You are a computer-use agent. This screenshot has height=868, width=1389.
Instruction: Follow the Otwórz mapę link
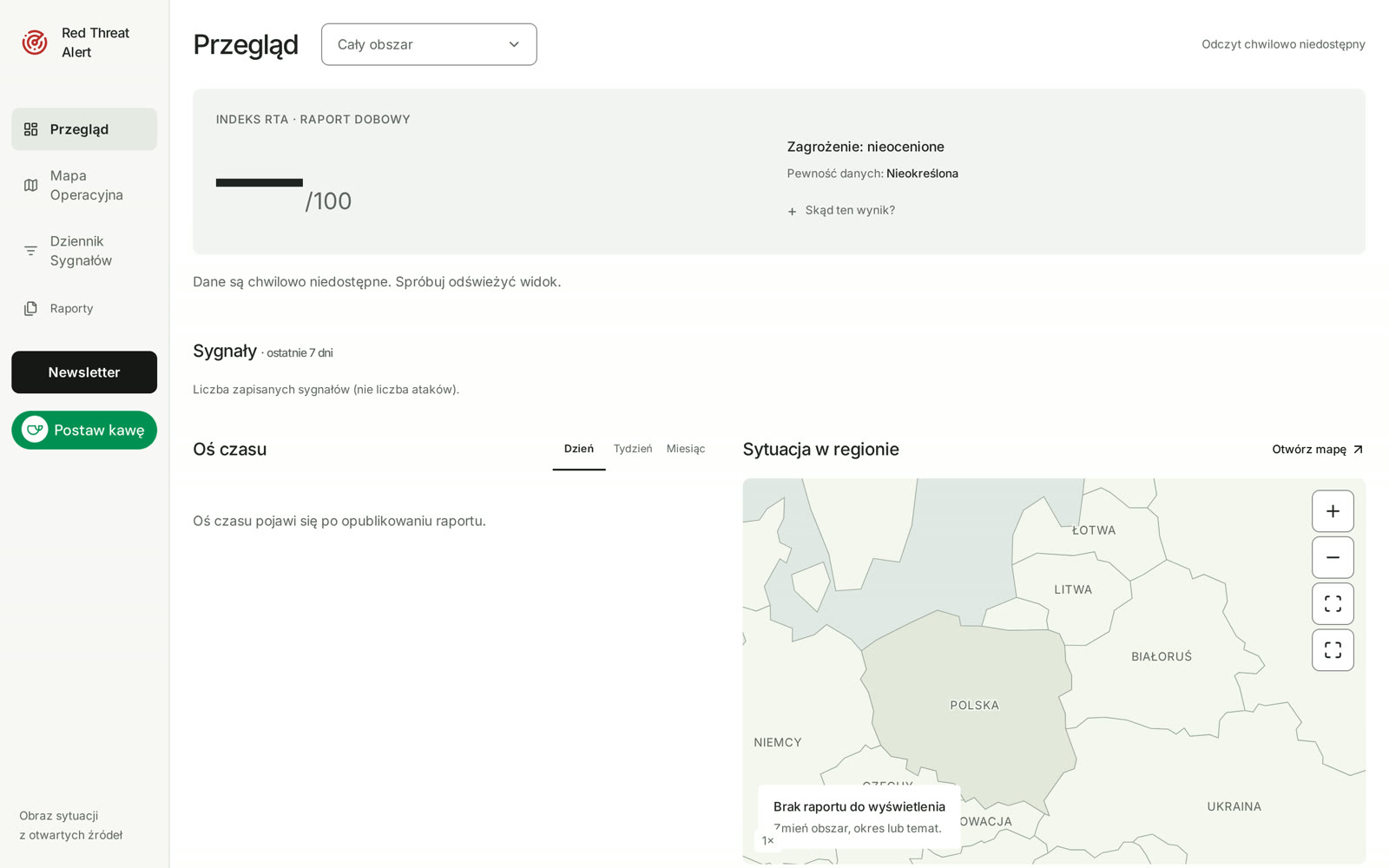coord(1318,450)
